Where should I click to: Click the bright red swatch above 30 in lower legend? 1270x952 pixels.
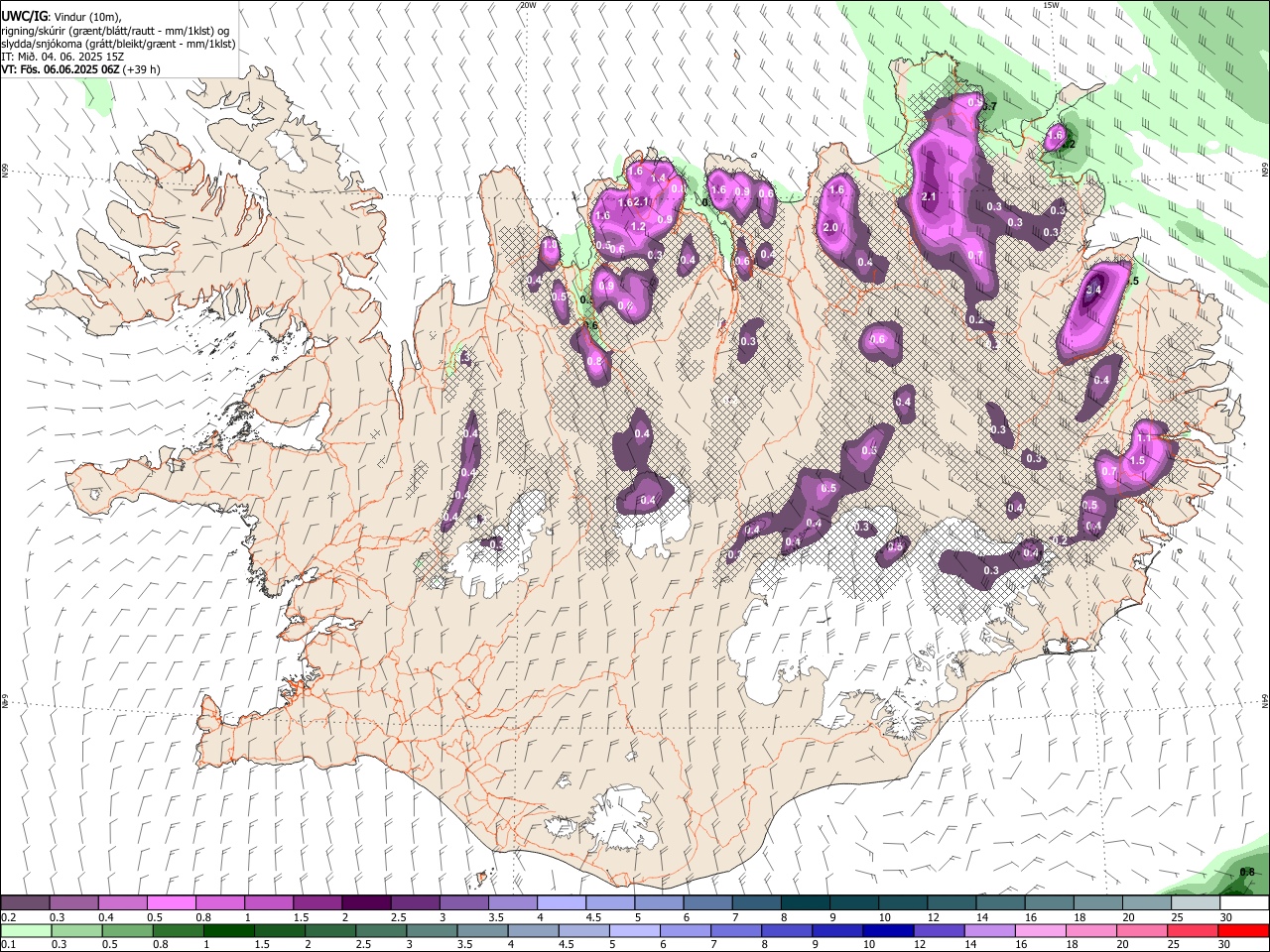click(x=1243, y=930)
